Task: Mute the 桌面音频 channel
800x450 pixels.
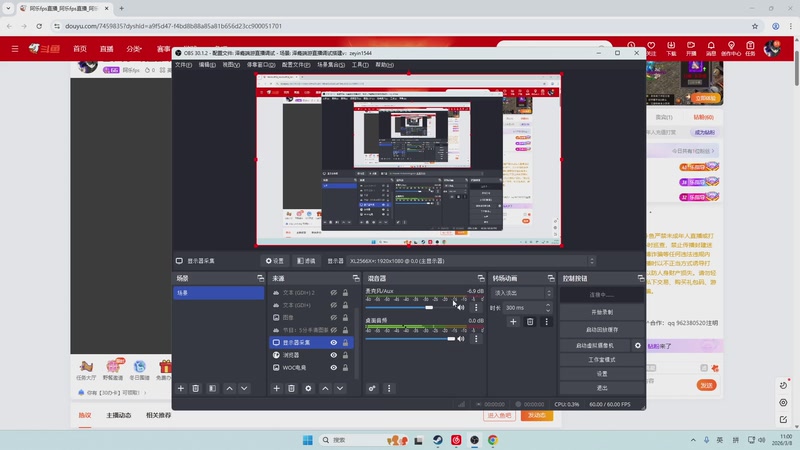Action: (461, 338)
